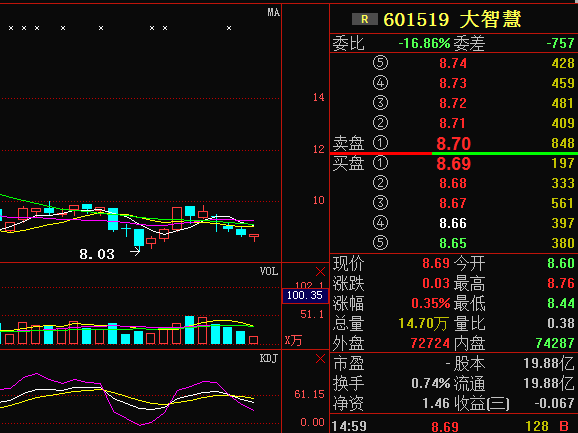This screenshot has height=433, width=578.
Task: Click the 总量 value 14.70万
Action: [x=423, y=324]
